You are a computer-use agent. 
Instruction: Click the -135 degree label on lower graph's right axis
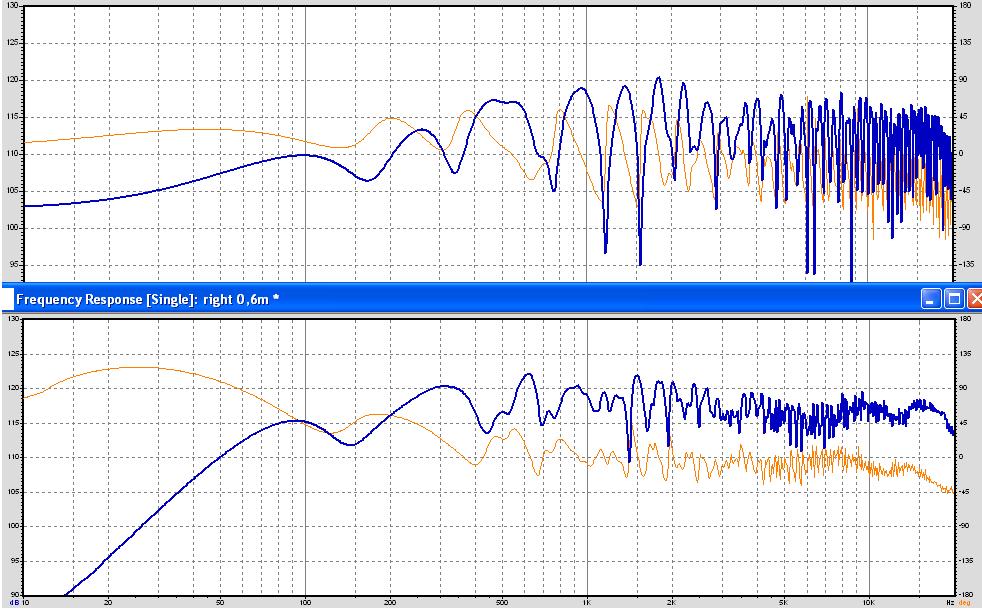click(965, 561)
